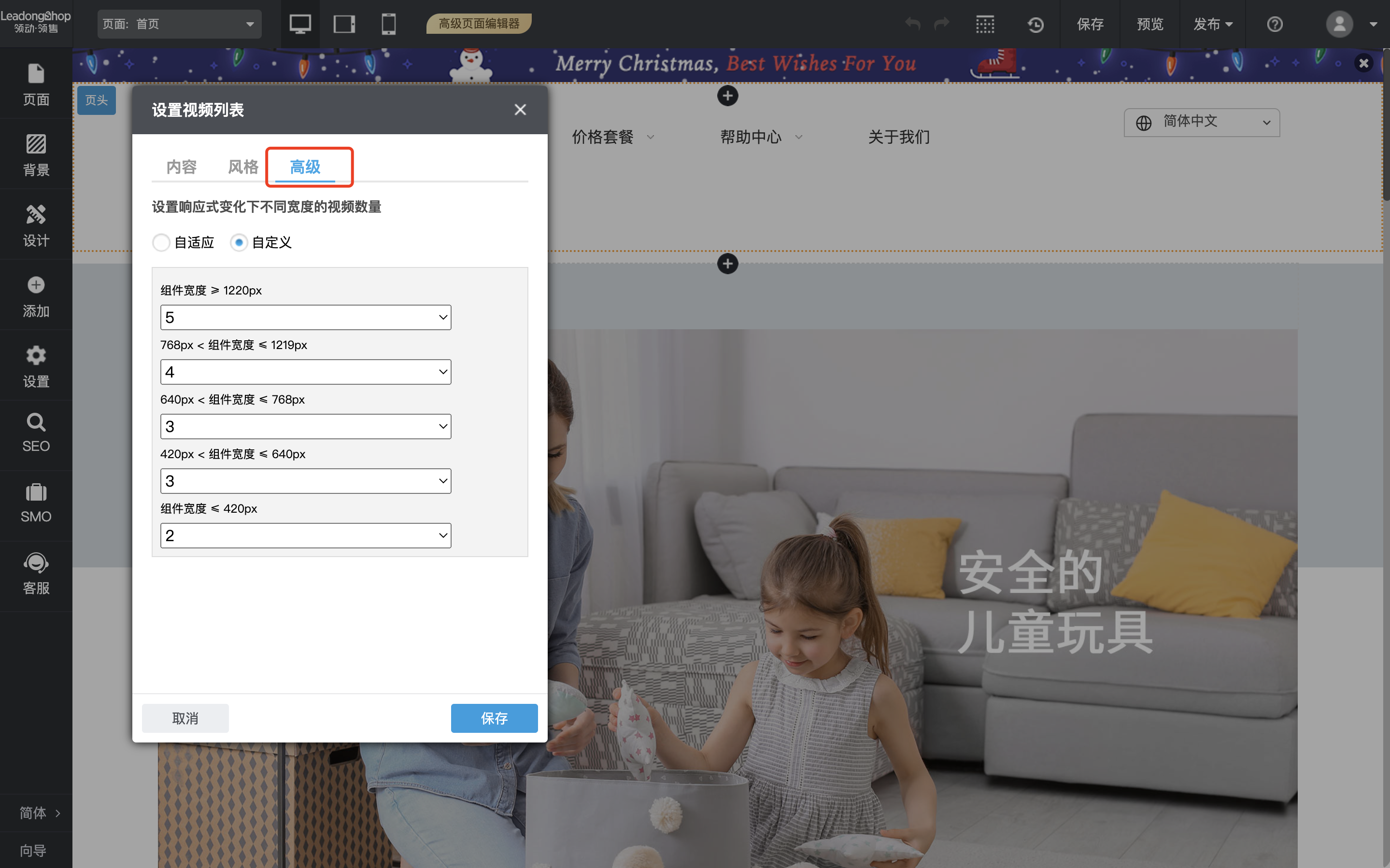This screenshot has height=868, width=1390.
Task: Close the Christmas banner with X
Action: click(1363, 63)
